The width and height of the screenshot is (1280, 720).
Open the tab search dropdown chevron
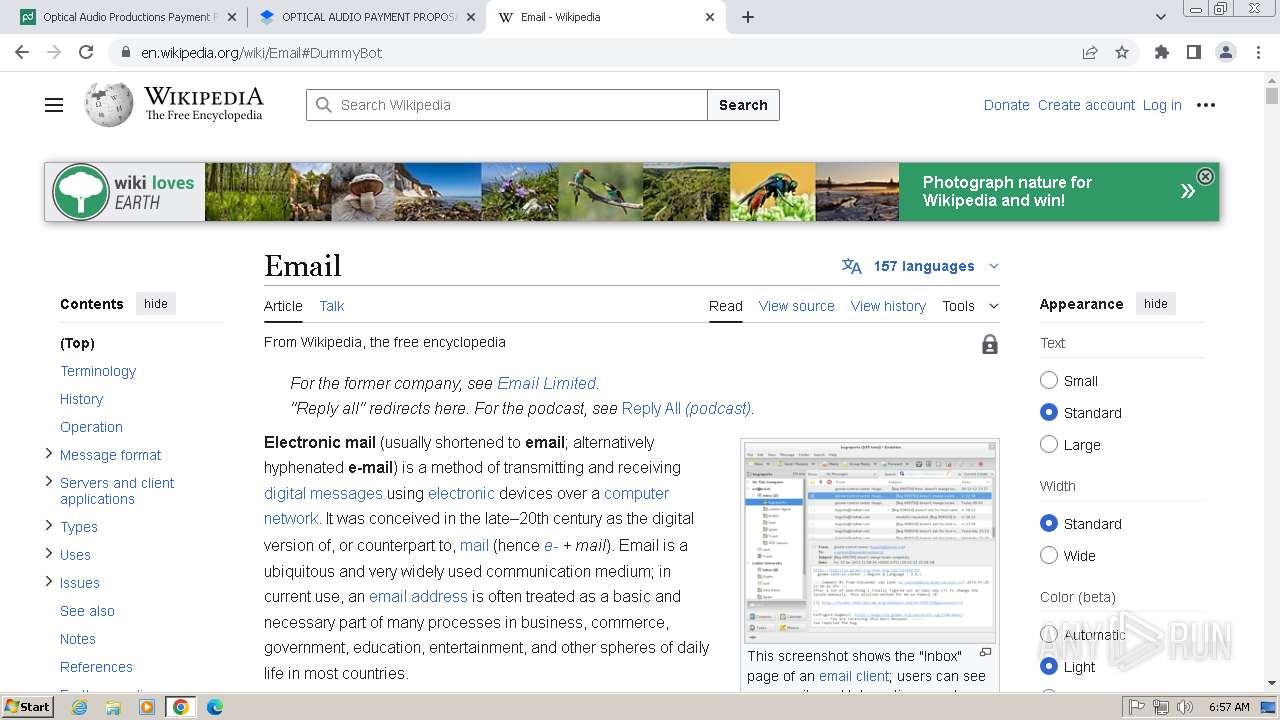click(1161, 17)
